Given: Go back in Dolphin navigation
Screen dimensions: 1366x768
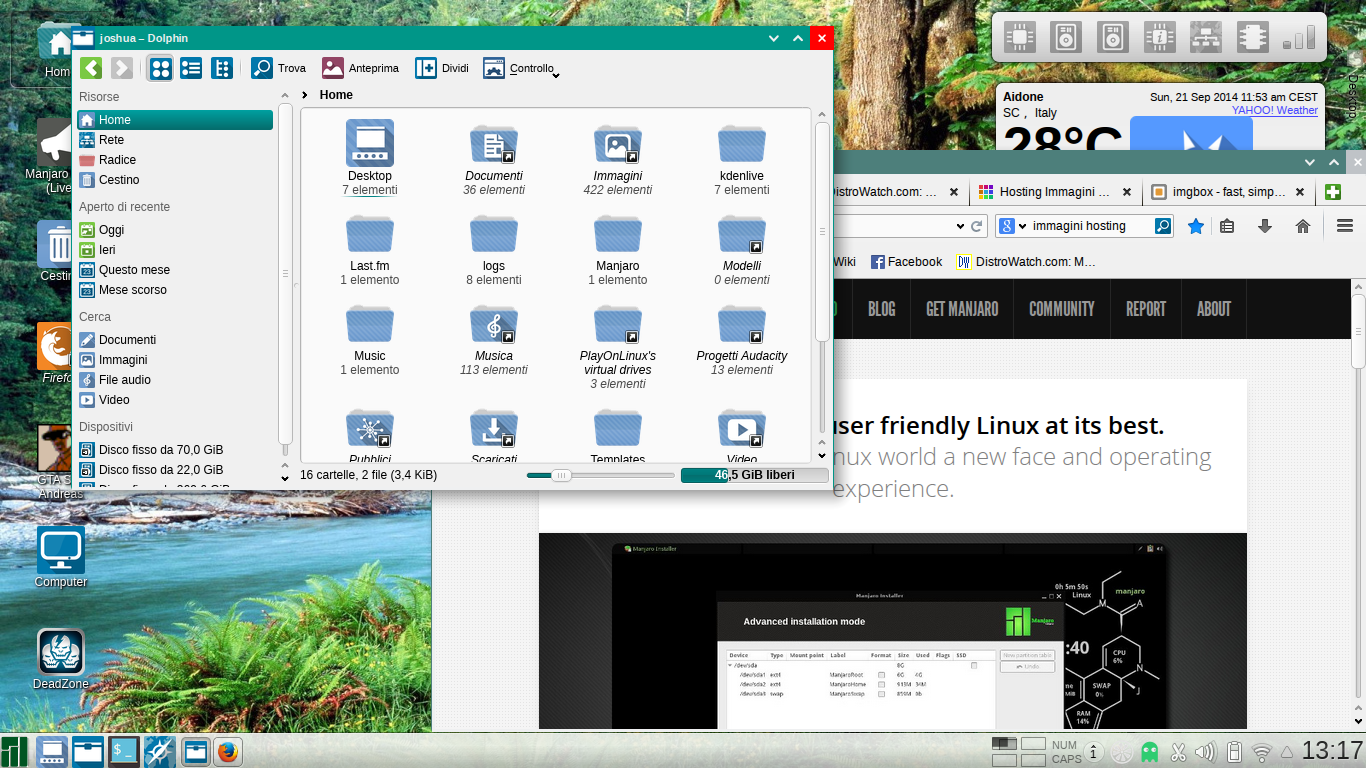Looking at the screenshot, I should pyautogui.click(x=91, y=68).
